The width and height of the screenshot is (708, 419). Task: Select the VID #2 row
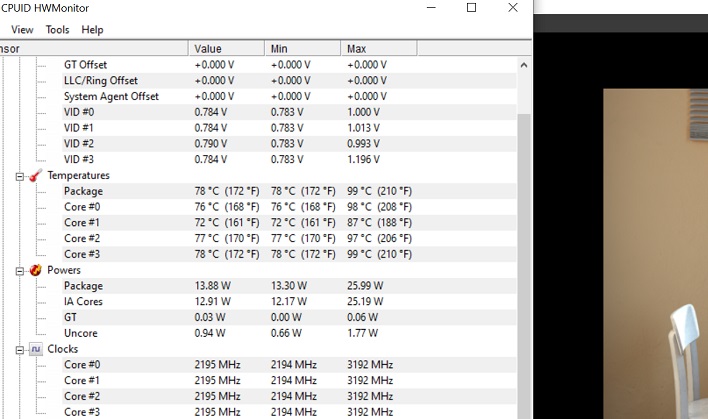pyautogui.click(x=289, y=144)
